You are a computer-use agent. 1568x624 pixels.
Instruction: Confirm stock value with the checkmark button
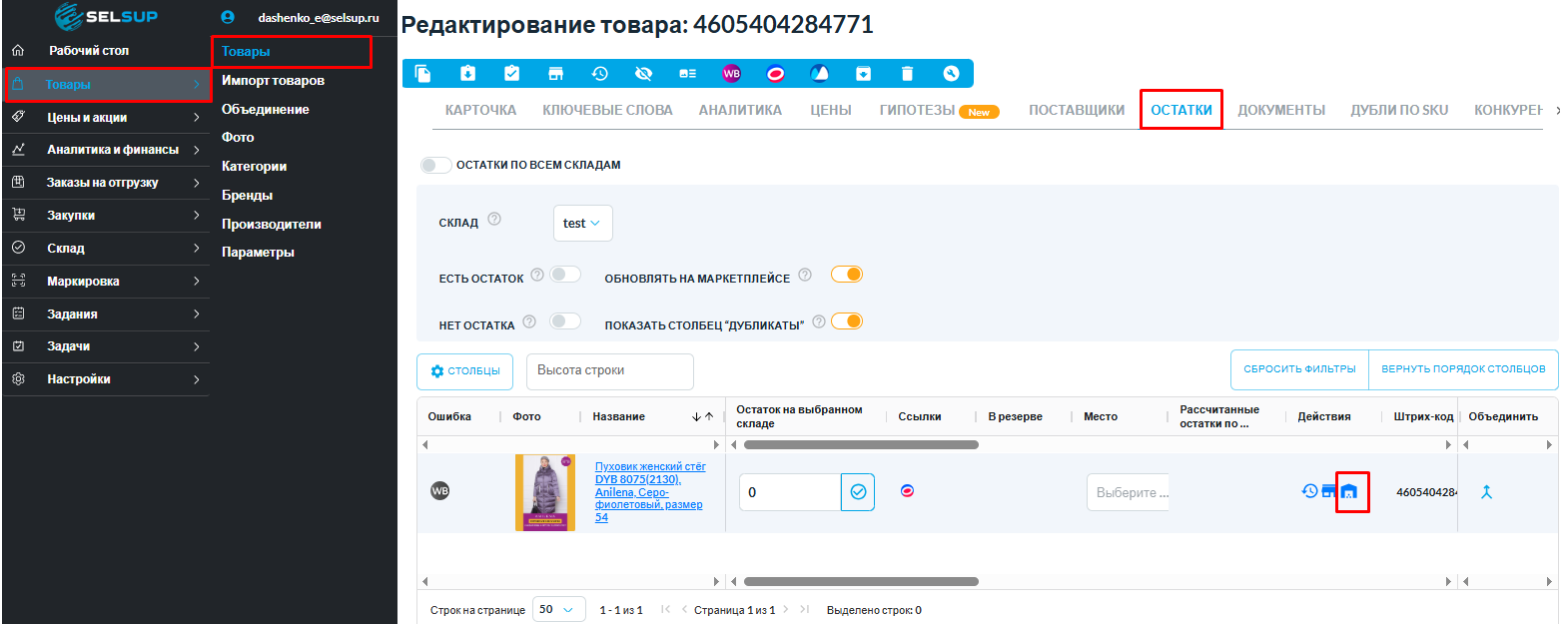(x=858, y=492)
